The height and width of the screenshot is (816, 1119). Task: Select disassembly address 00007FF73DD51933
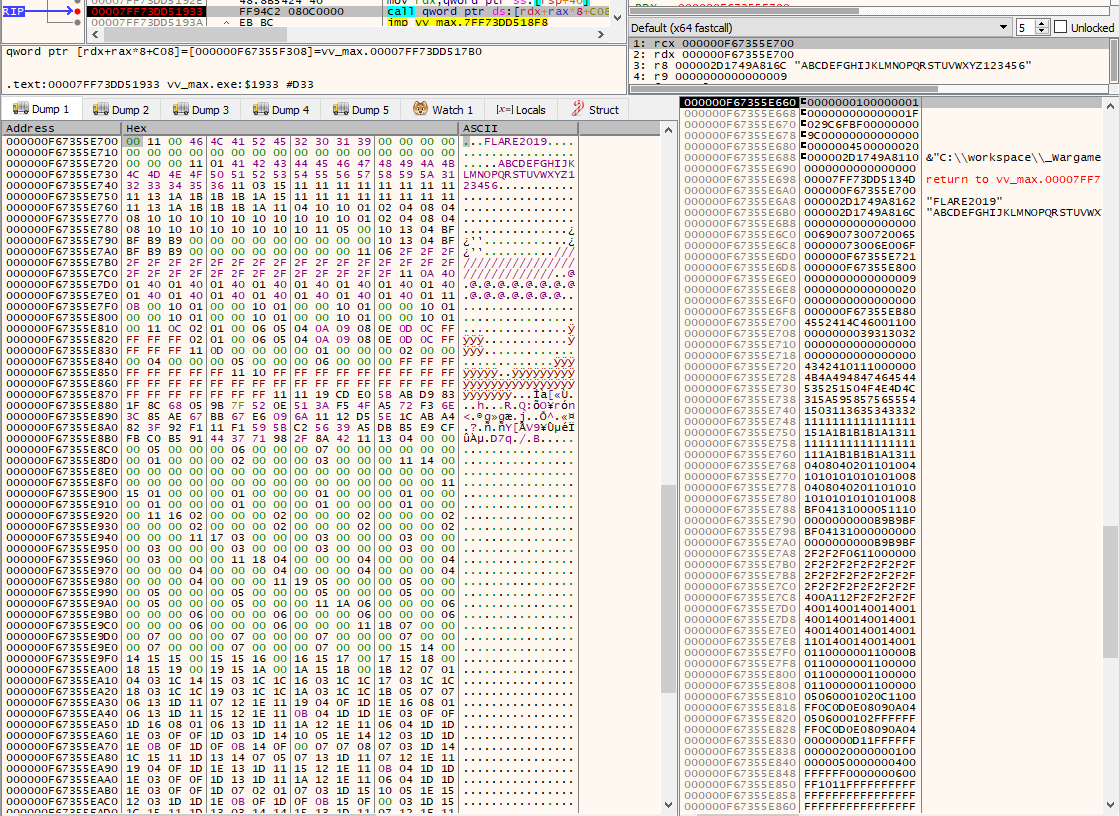(148, 11)
